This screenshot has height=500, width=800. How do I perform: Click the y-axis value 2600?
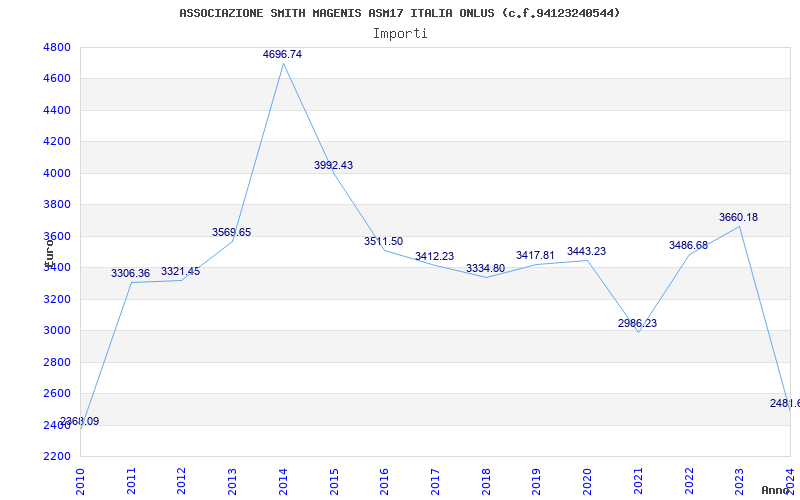tap(55, 393)
